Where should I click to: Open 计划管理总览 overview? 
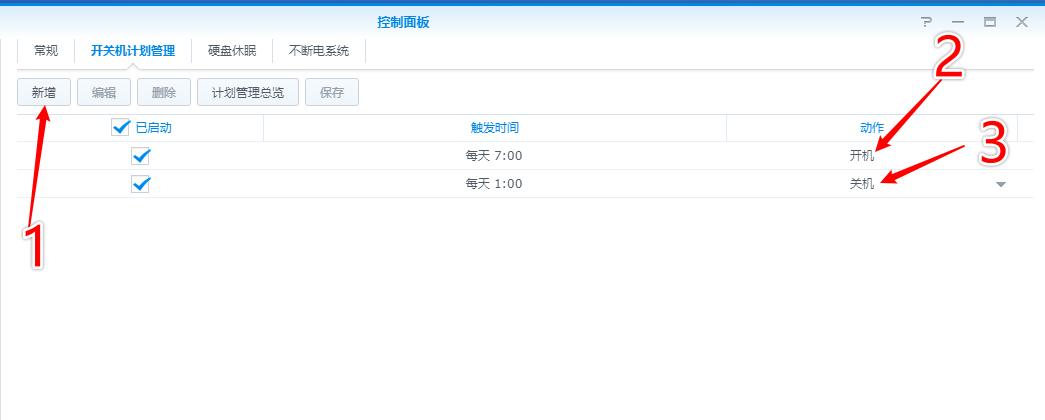pyautogui.click(x=247, y=93)
